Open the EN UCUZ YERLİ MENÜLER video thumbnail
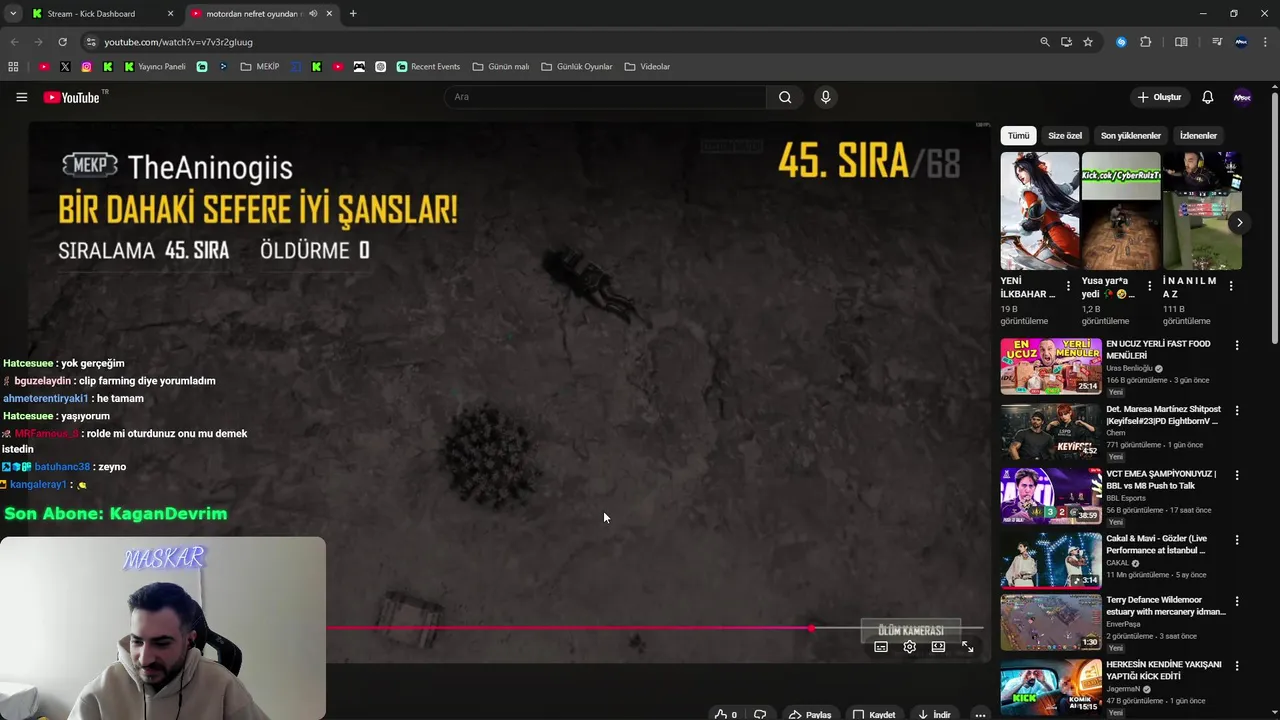Viewport: 1280px width, 720px height. [x=1051, y=366]
